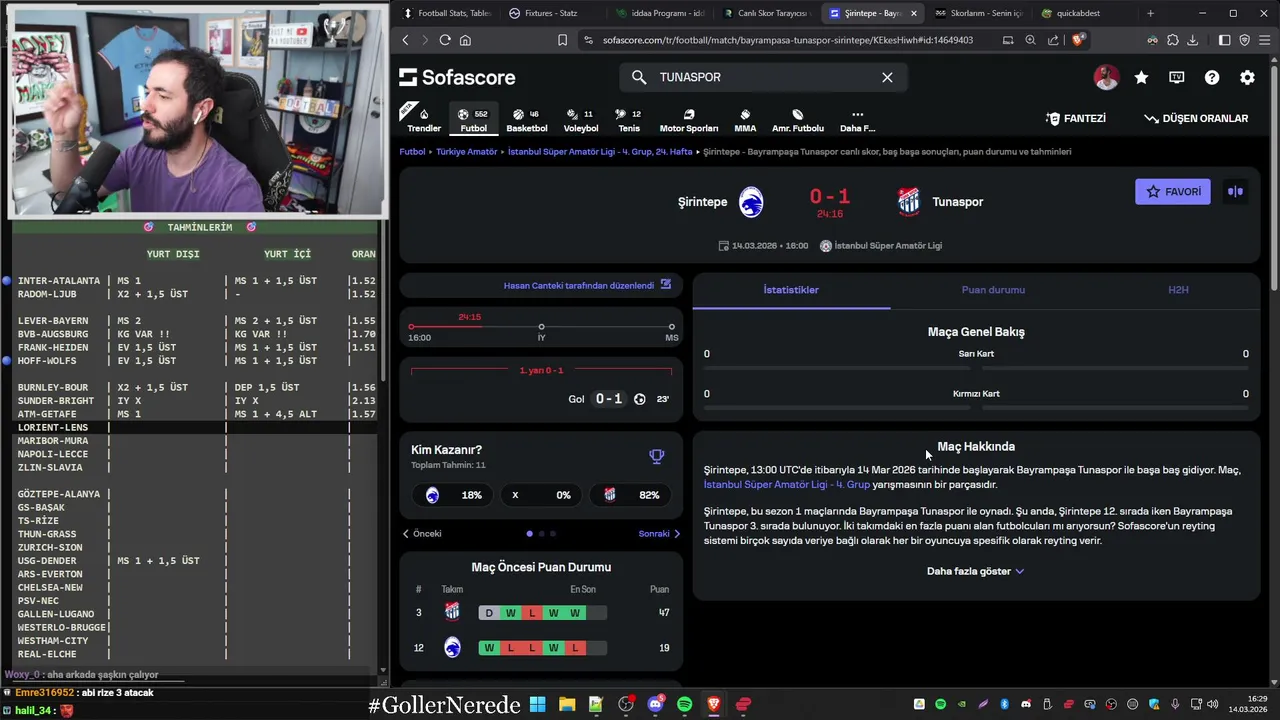Viewport: 1280px width, 720px height.
Task: Open a new browser tab
Action: coord(1150,13)
